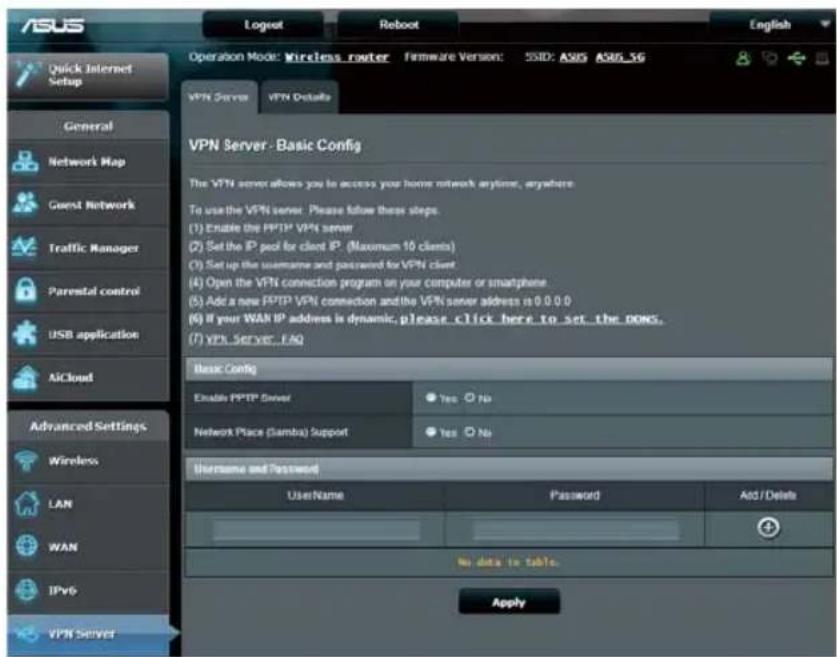The height and width of the screenshot is (657, 837).
Task: Click the USB status icon in header
Action: (x=796, y=58)
